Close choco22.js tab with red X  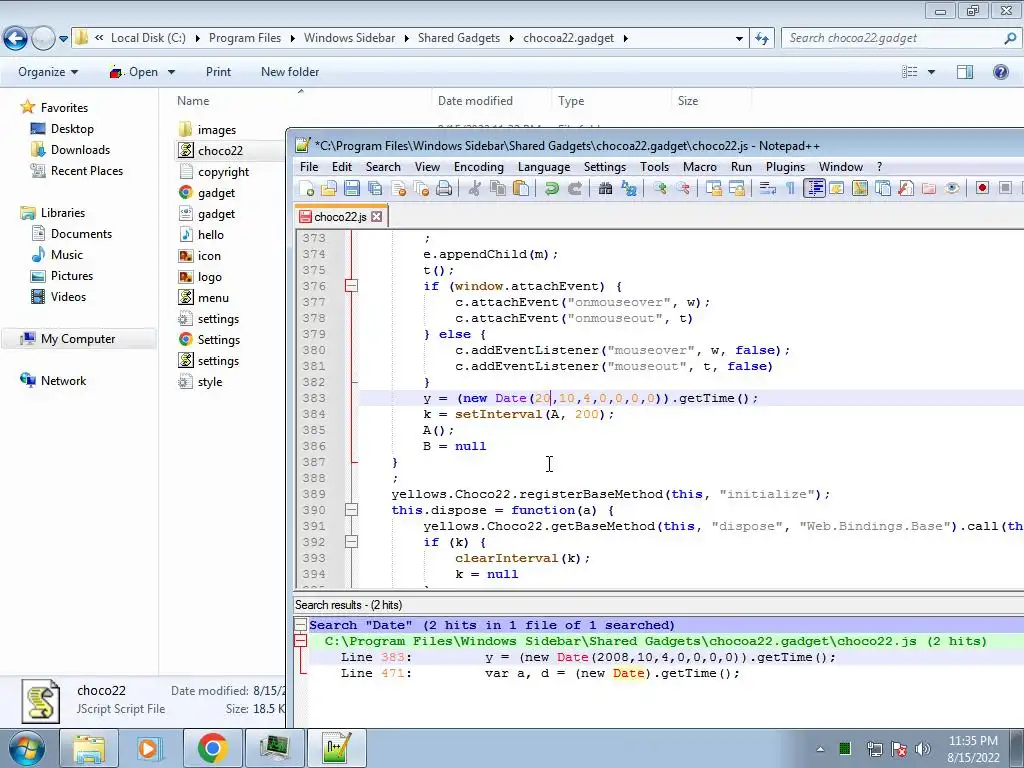376,216
